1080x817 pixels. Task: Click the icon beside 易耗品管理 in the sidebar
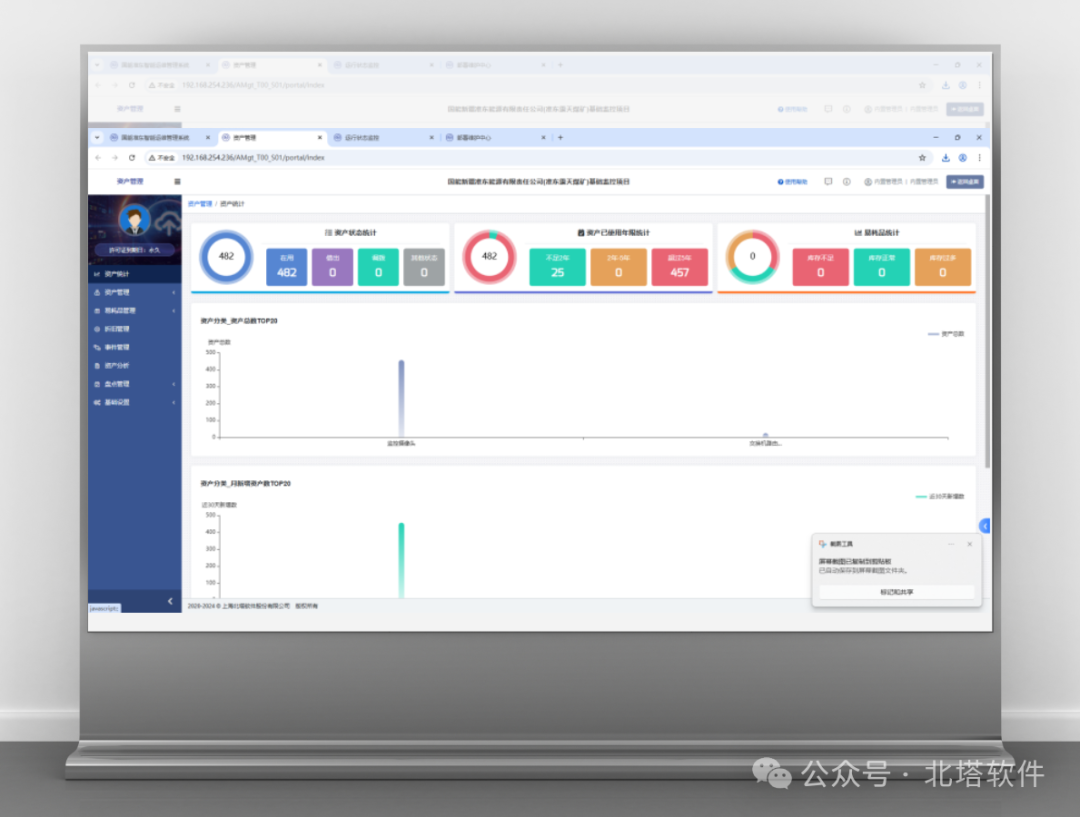pyautogui.click(x=97, y=311)
